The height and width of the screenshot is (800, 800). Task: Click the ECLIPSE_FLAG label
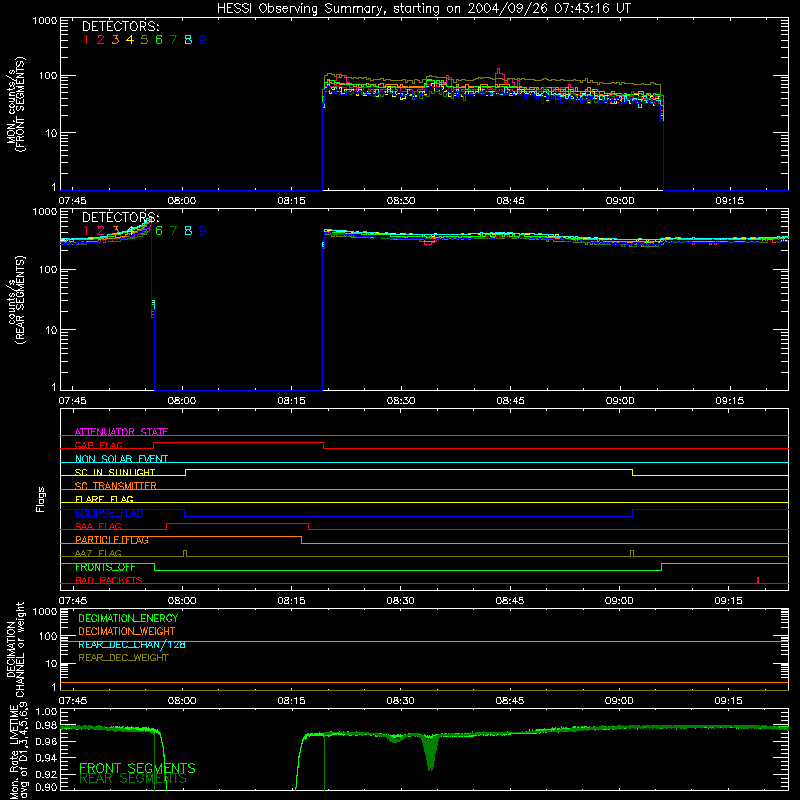point(109,513)
